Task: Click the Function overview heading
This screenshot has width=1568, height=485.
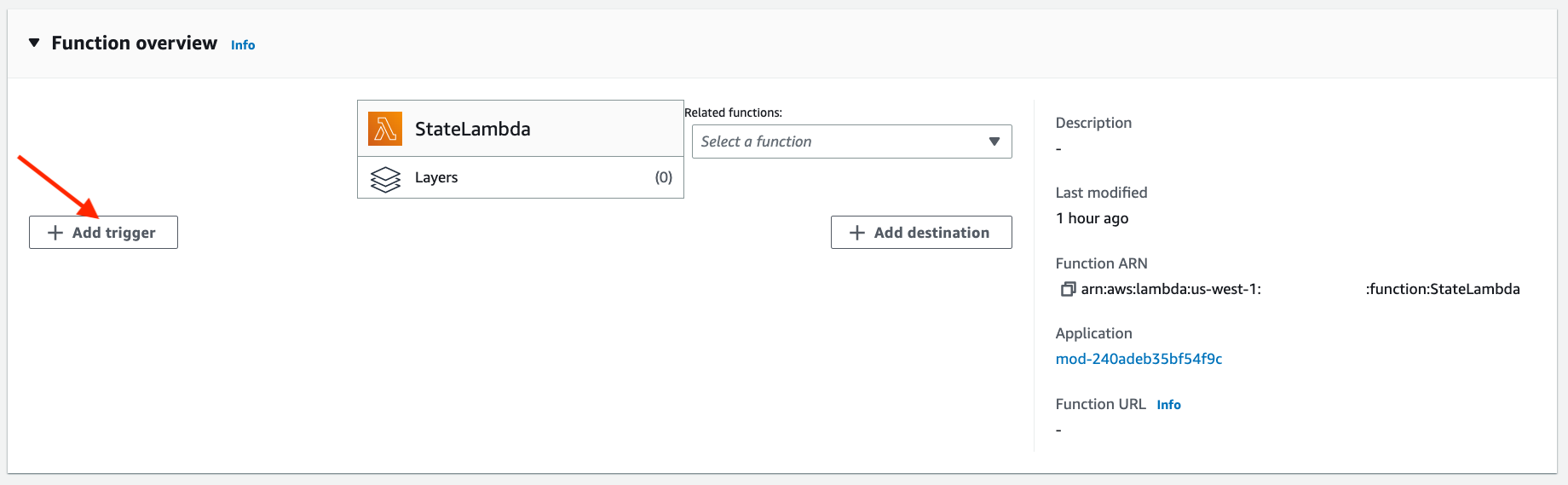Action: pos(134,43)
